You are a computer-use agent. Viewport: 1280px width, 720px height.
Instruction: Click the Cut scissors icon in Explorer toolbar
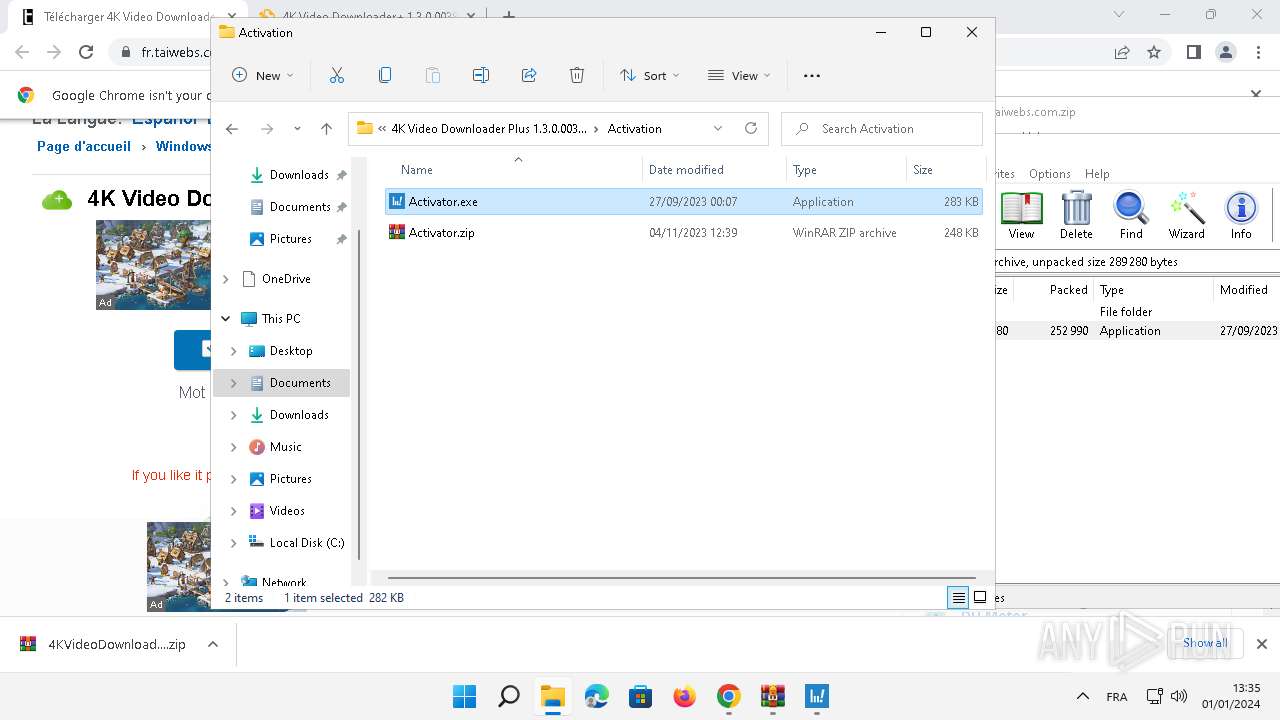[336, 75]
